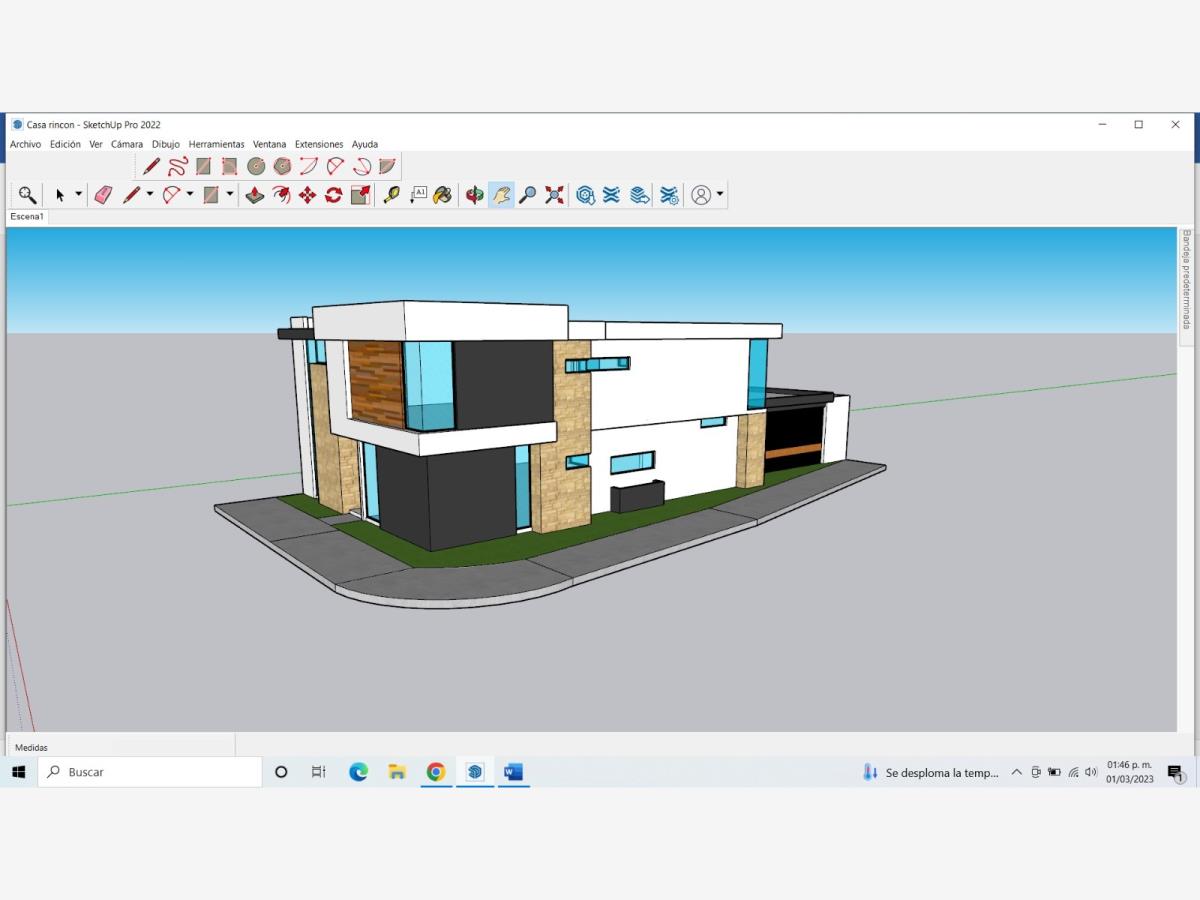Image resolution: width=1200 pixels, height=900 pixels.
Task: Select the 3-Point Arc tool
Action: coord(361,166)
